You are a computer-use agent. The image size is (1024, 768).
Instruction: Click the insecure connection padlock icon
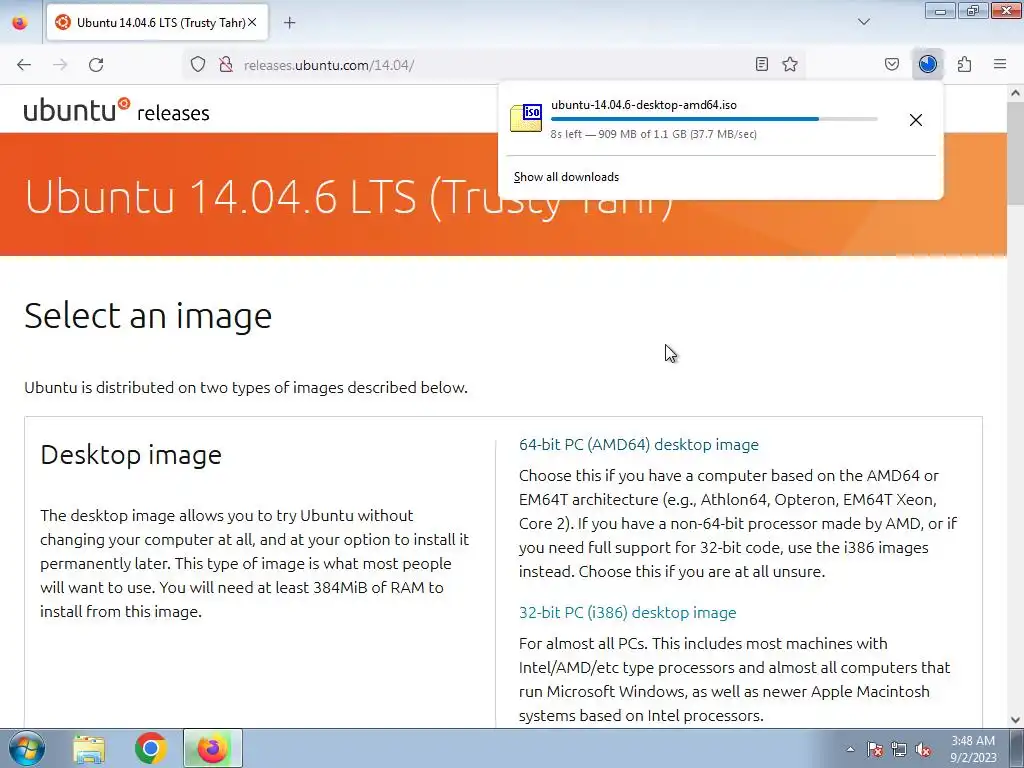pyautogui.click(x=226, y=64)
